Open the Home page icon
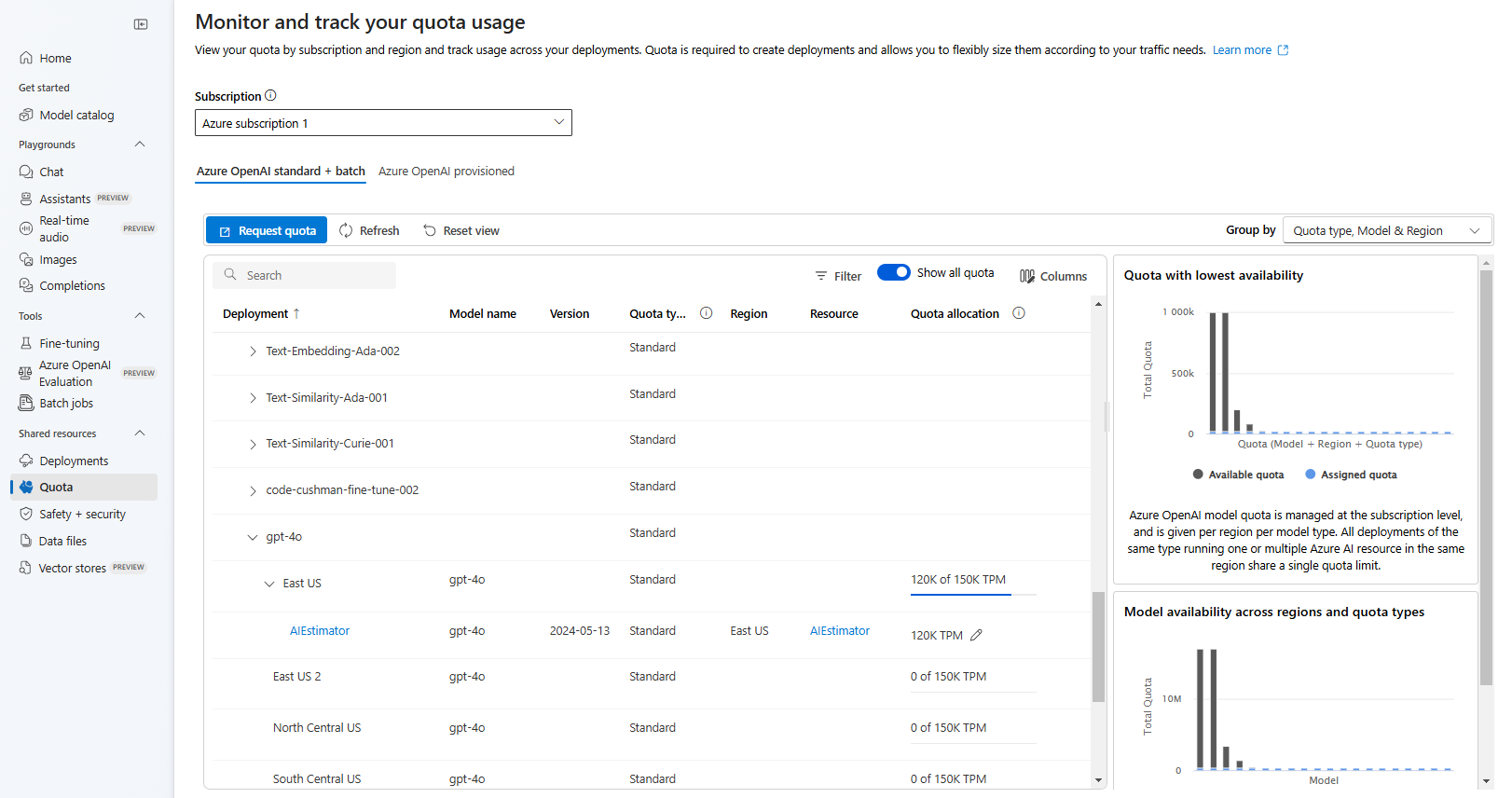Image resolution: width=1512 pixels, height=798 pixels. [x=26, y=58]
